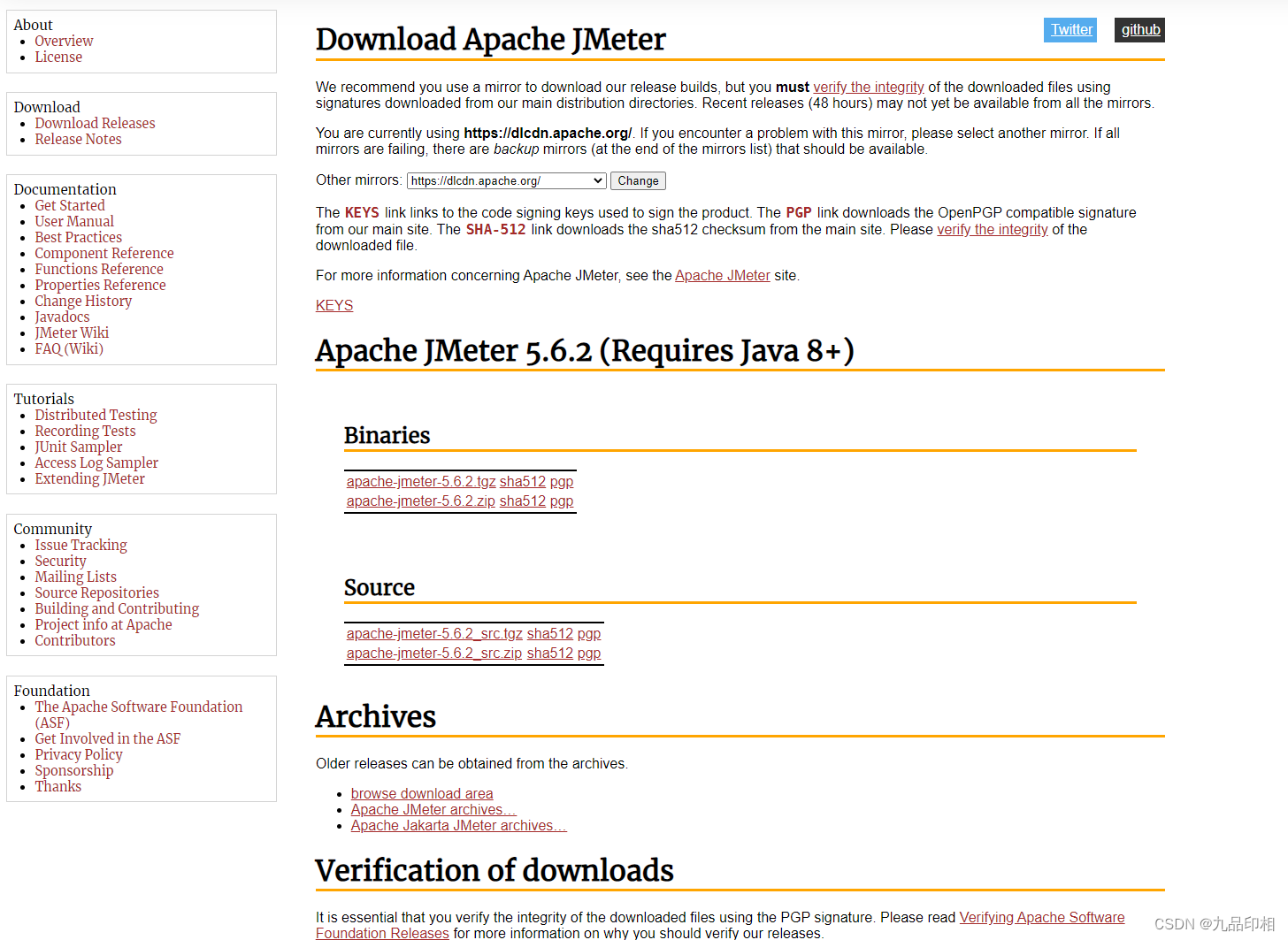Open Access Log Sampler tutorial

coord(96,463)
